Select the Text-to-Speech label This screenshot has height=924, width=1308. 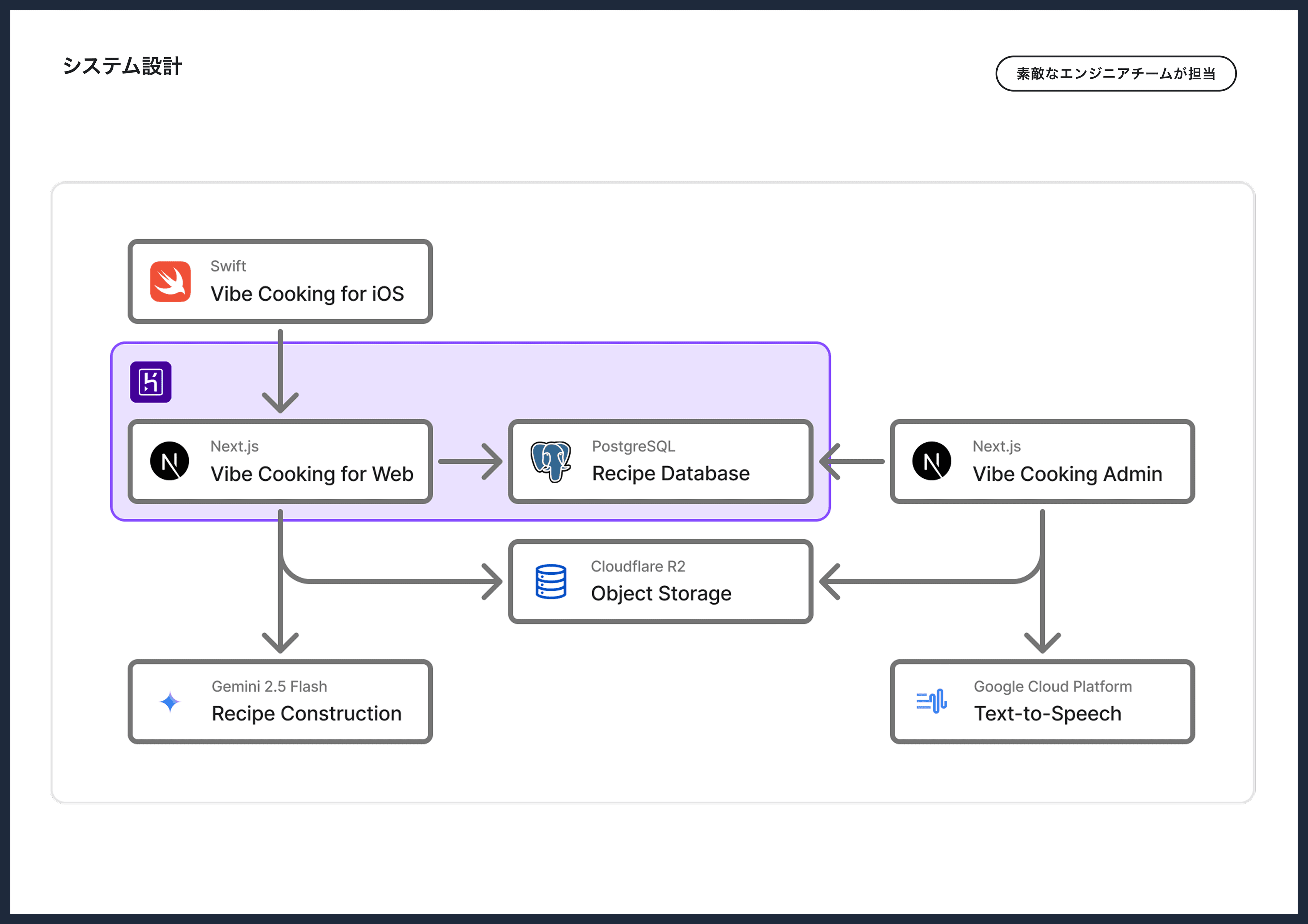(x=1047, y=713)
